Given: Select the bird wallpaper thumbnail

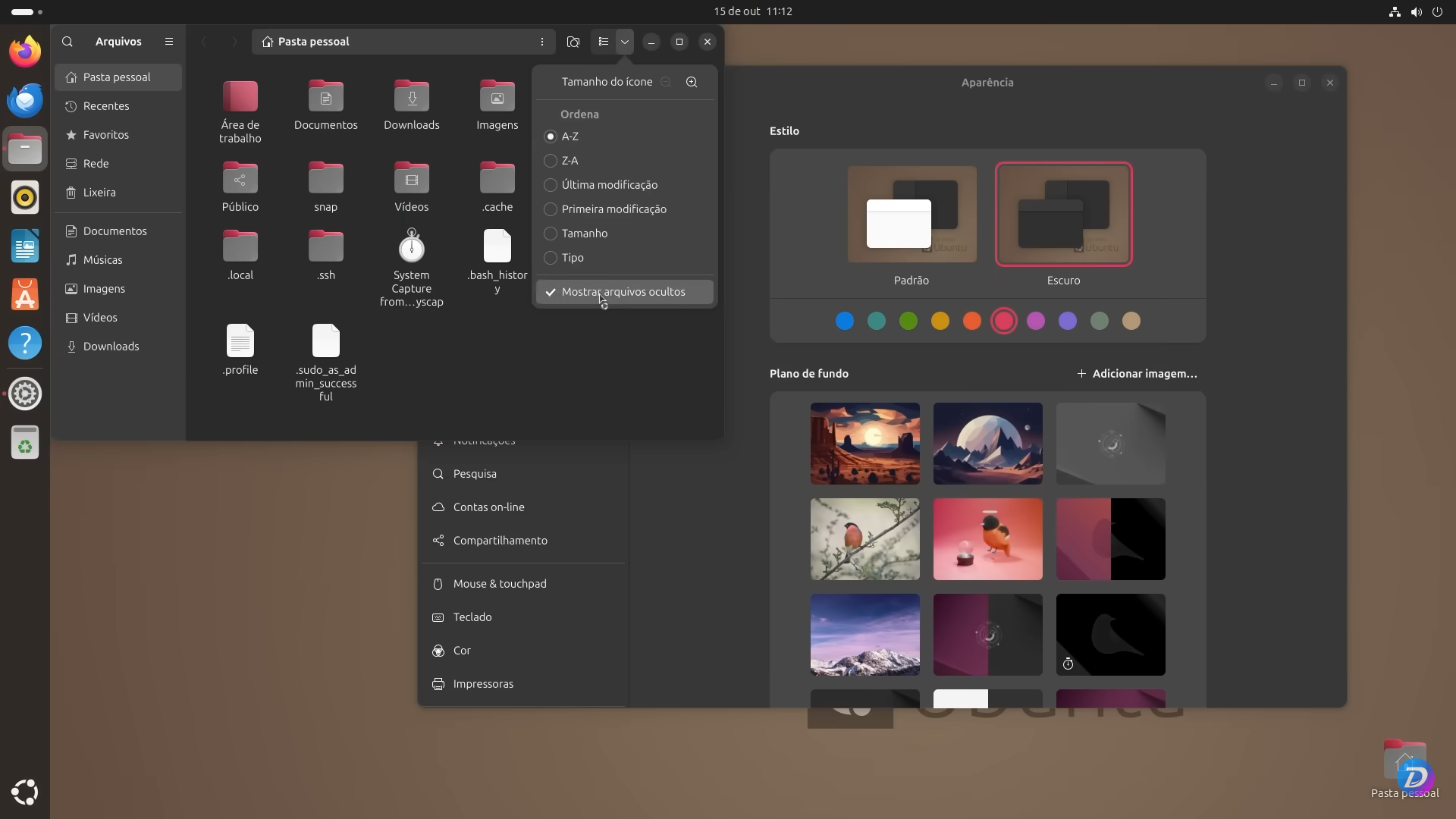Looking at the screenshot, I should coord(864,539).
